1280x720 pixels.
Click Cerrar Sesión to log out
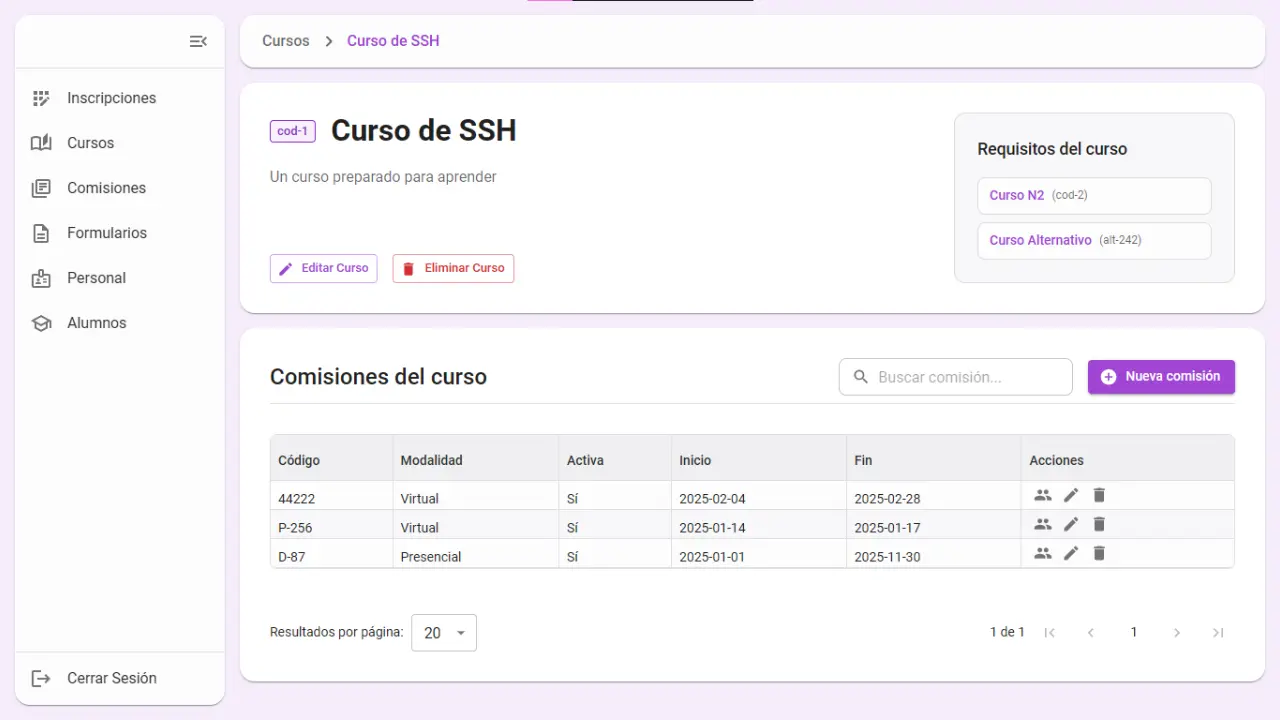[x=120, y=678]
